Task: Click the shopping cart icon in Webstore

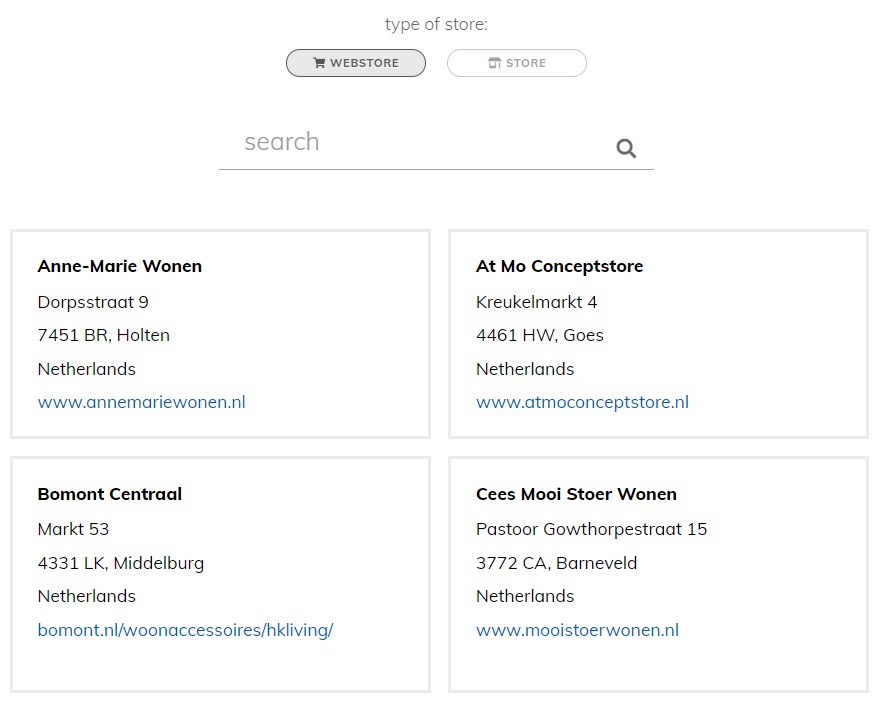Action: pos(319,63)
